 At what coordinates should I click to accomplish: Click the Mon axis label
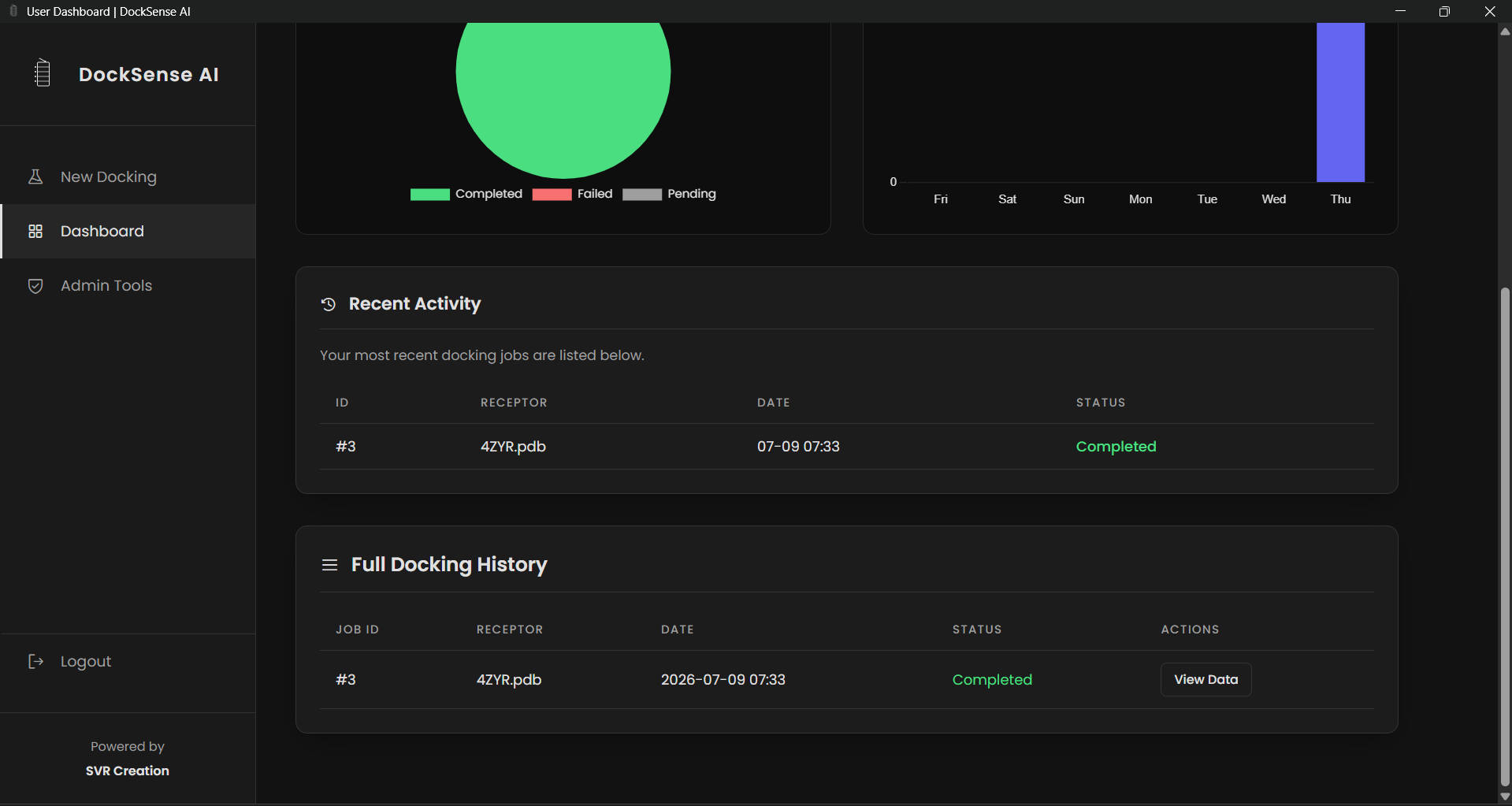tap(1140, 199)
